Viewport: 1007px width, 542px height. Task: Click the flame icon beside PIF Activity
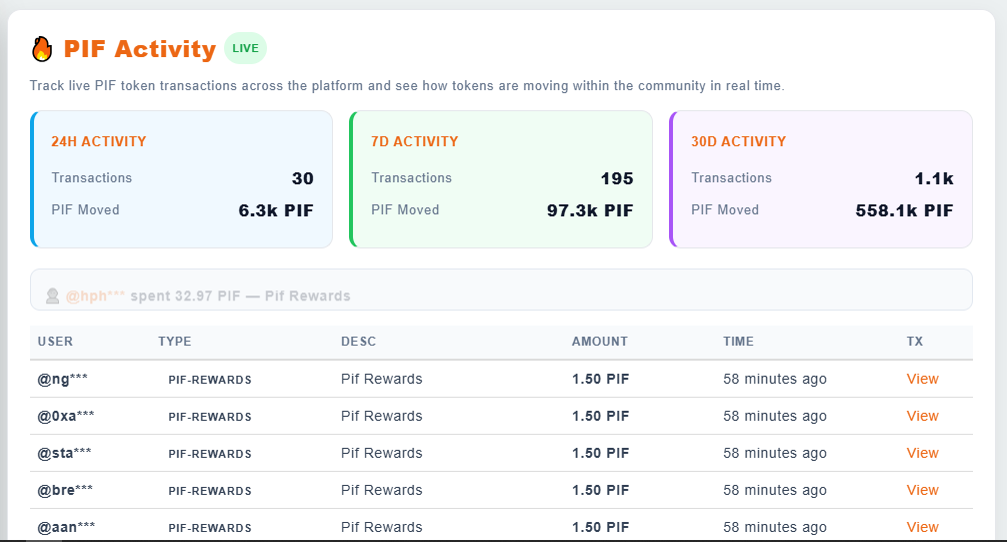pyautogui.click(x=42, y=49)
